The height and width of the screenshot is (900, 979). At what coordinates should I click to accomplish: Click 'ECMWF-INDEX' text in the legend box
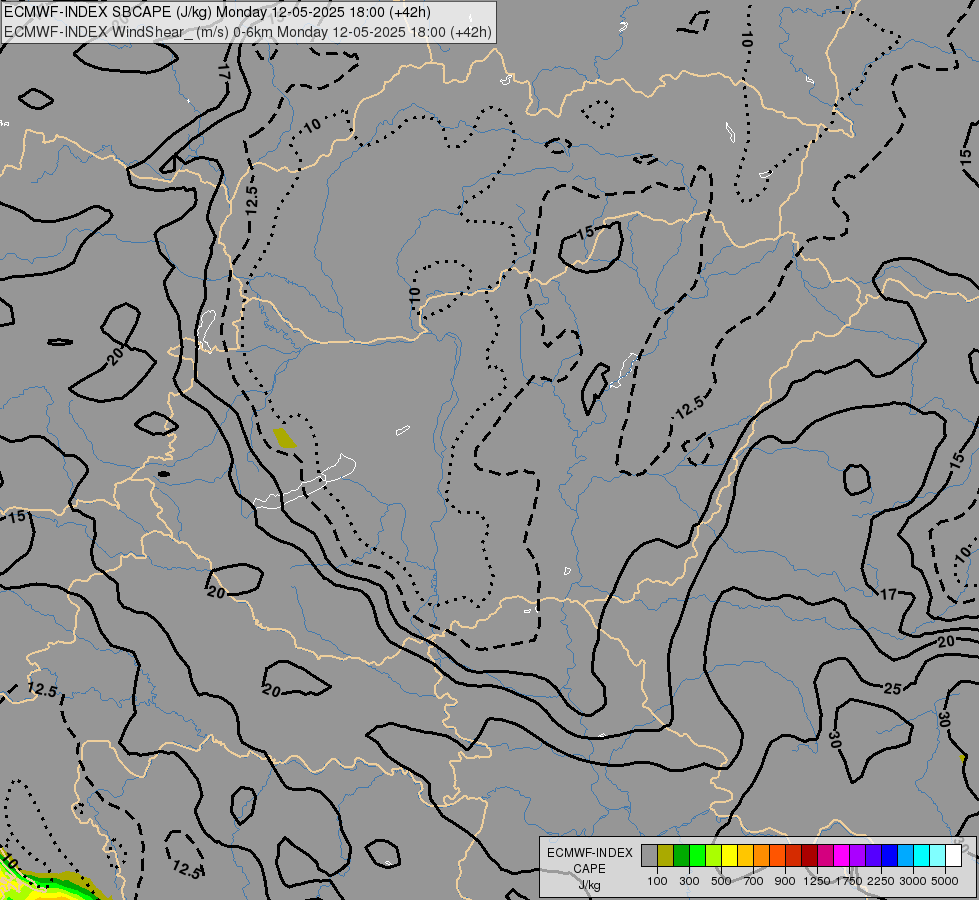point(590,853)
